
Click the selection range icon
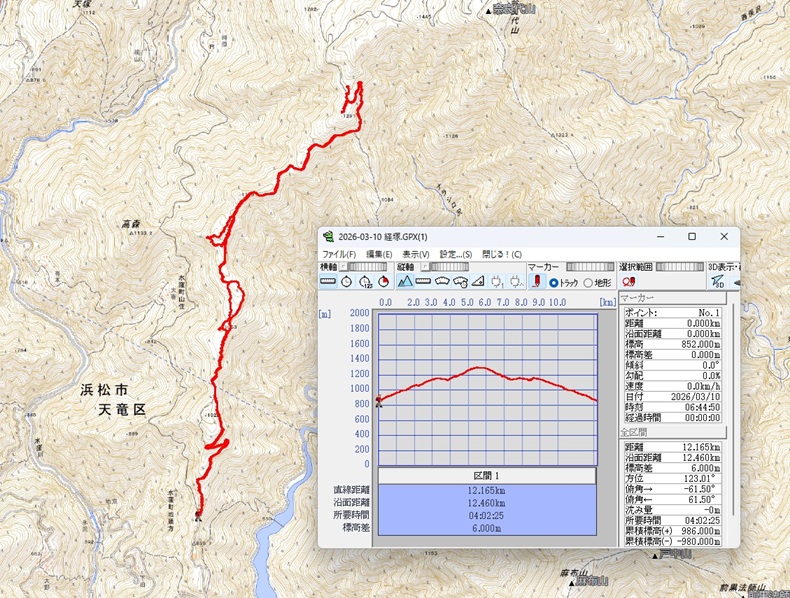(630, 282)
